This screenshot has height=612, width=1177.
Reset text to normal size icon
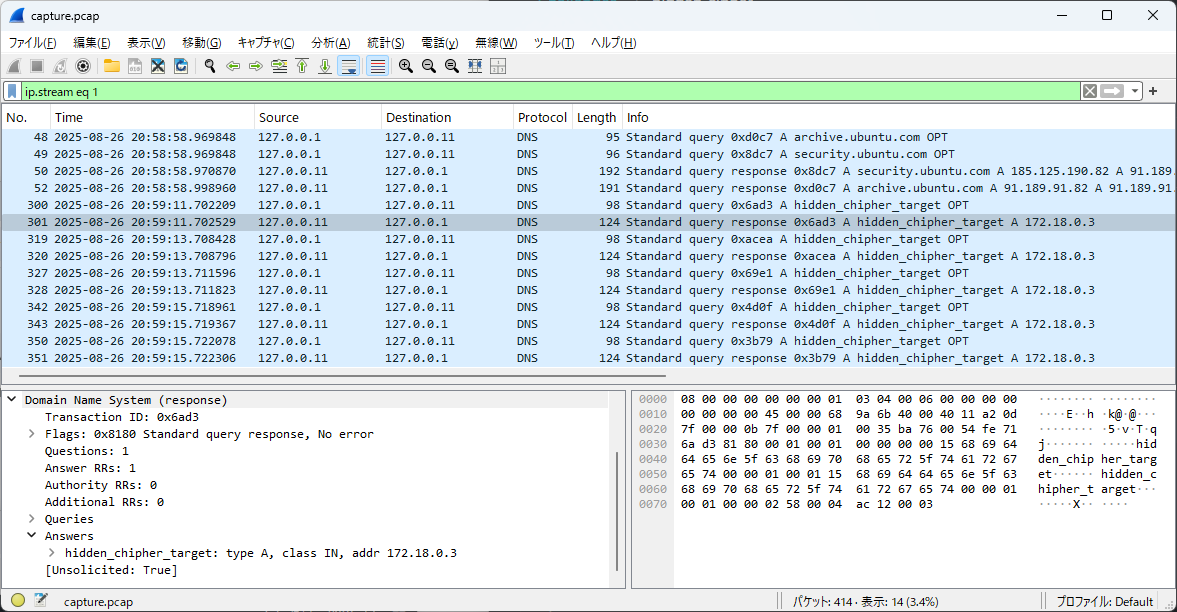(x=452, y=66)
